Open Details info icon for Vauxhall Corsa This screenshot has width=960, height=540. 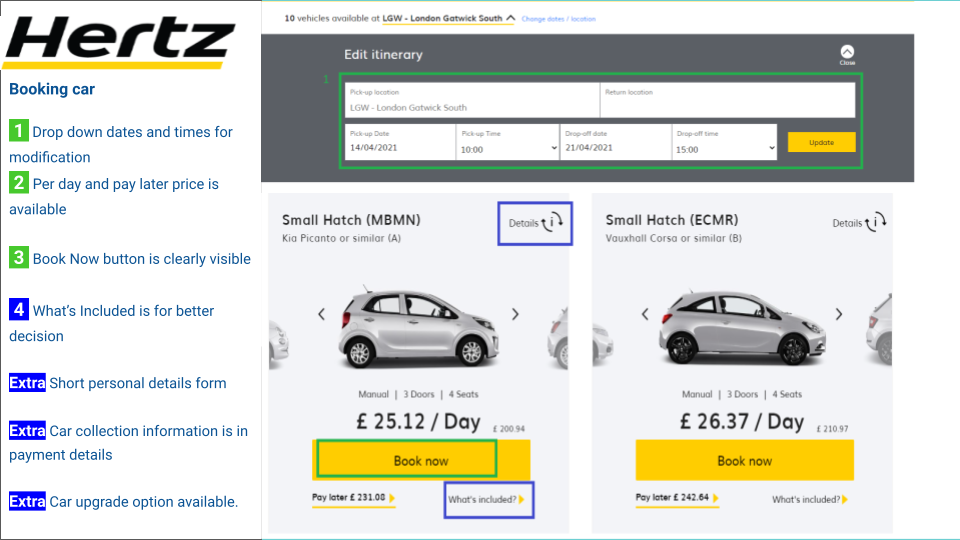pos(875,222)
